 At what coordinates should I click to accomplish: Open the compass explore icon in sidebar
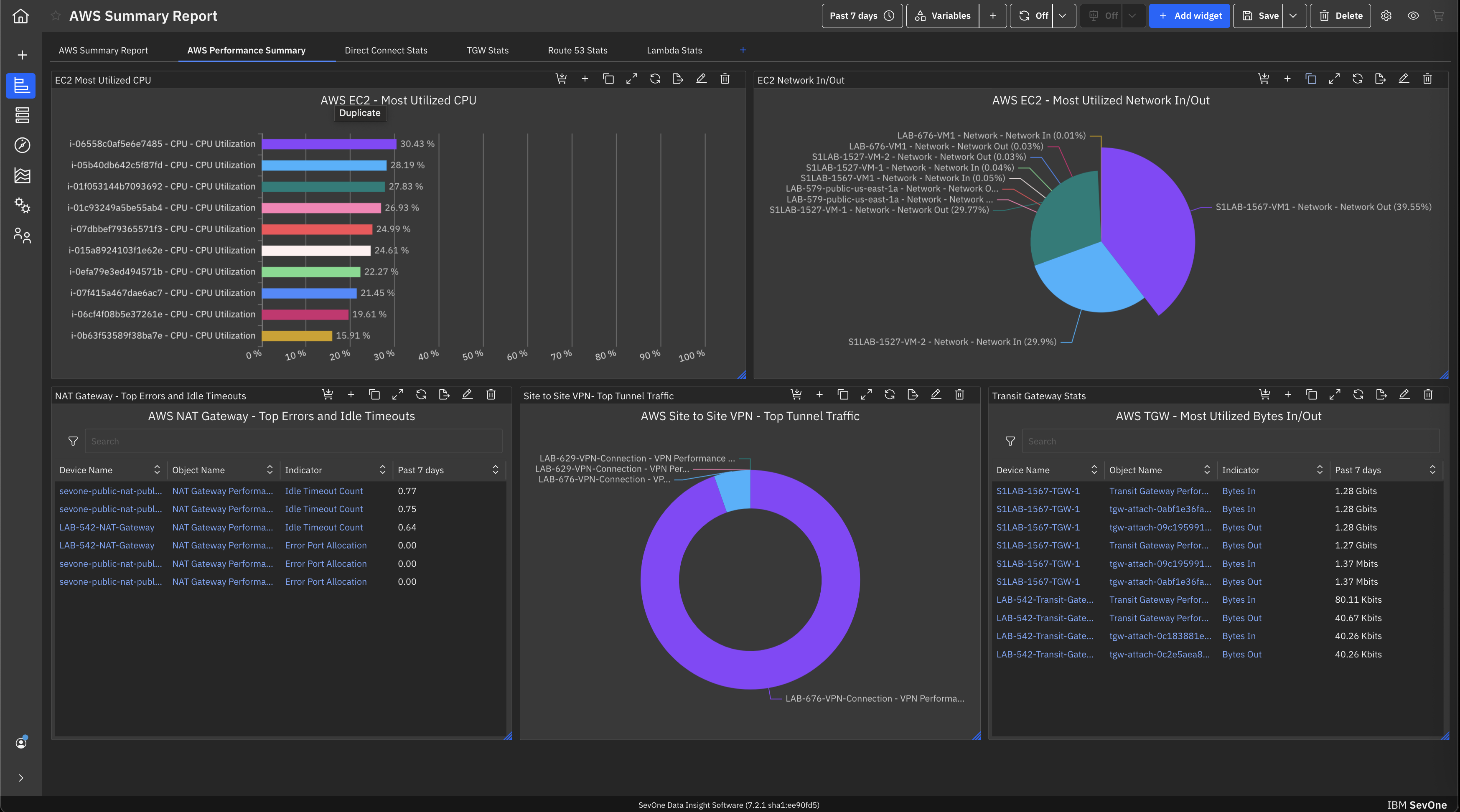click(x=22, y=145)
